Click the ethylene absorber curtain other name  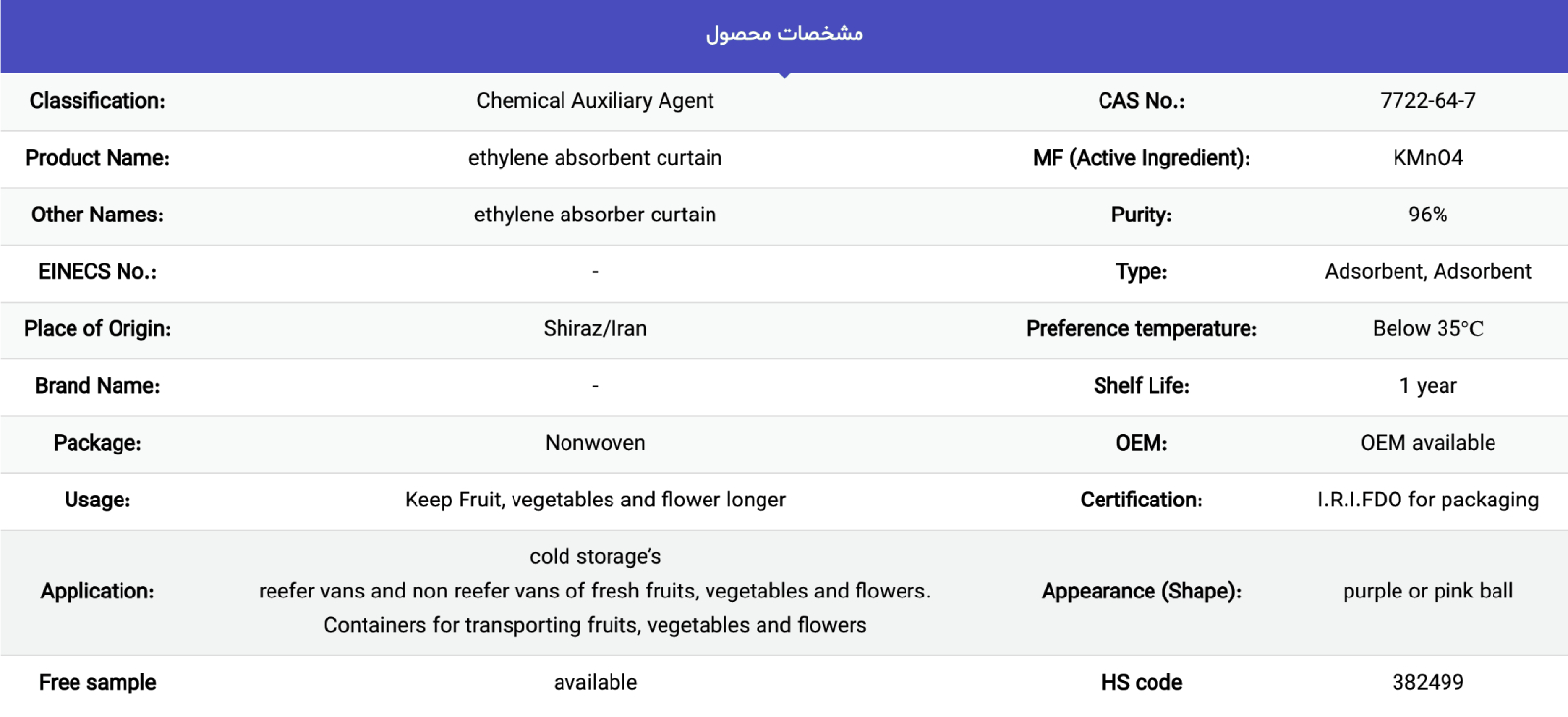click(x=595, y=215)
